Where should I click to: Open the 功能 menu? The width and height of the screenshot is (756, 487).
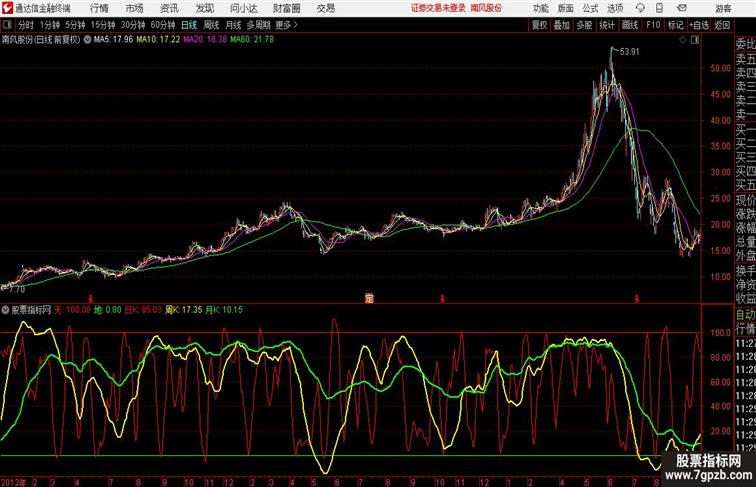540,8
